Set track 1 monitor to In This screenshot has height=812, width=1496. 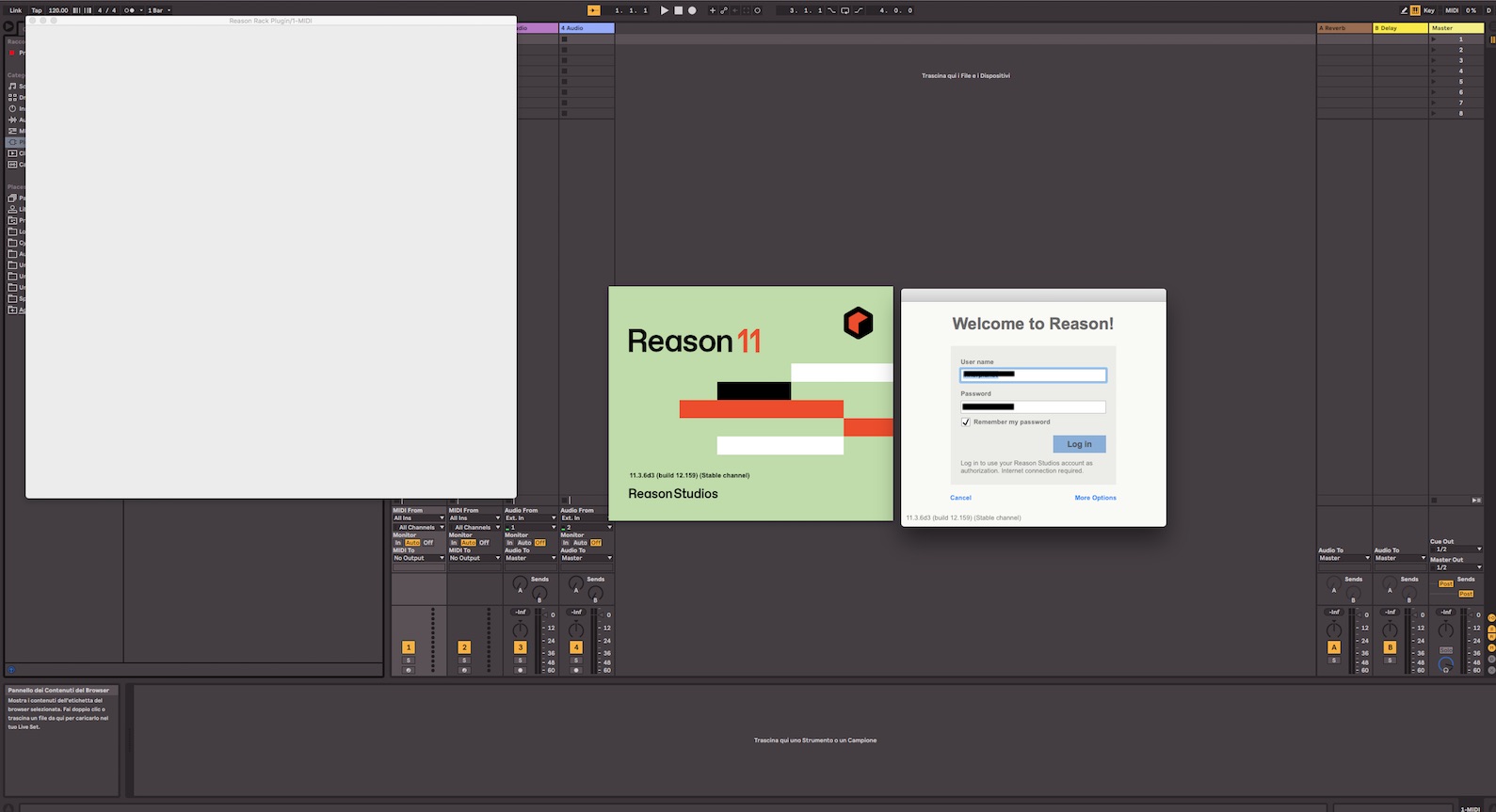click(398, 543)
